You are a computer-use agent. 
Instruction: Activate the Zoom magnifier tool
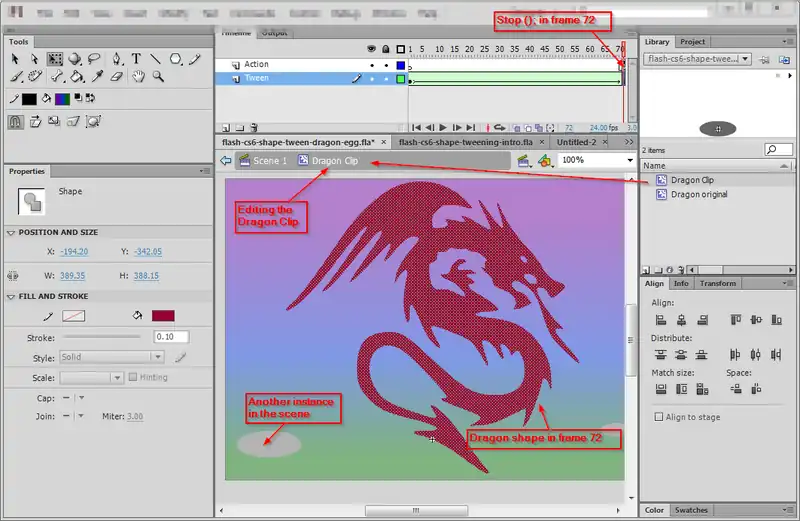click(158, 76)
